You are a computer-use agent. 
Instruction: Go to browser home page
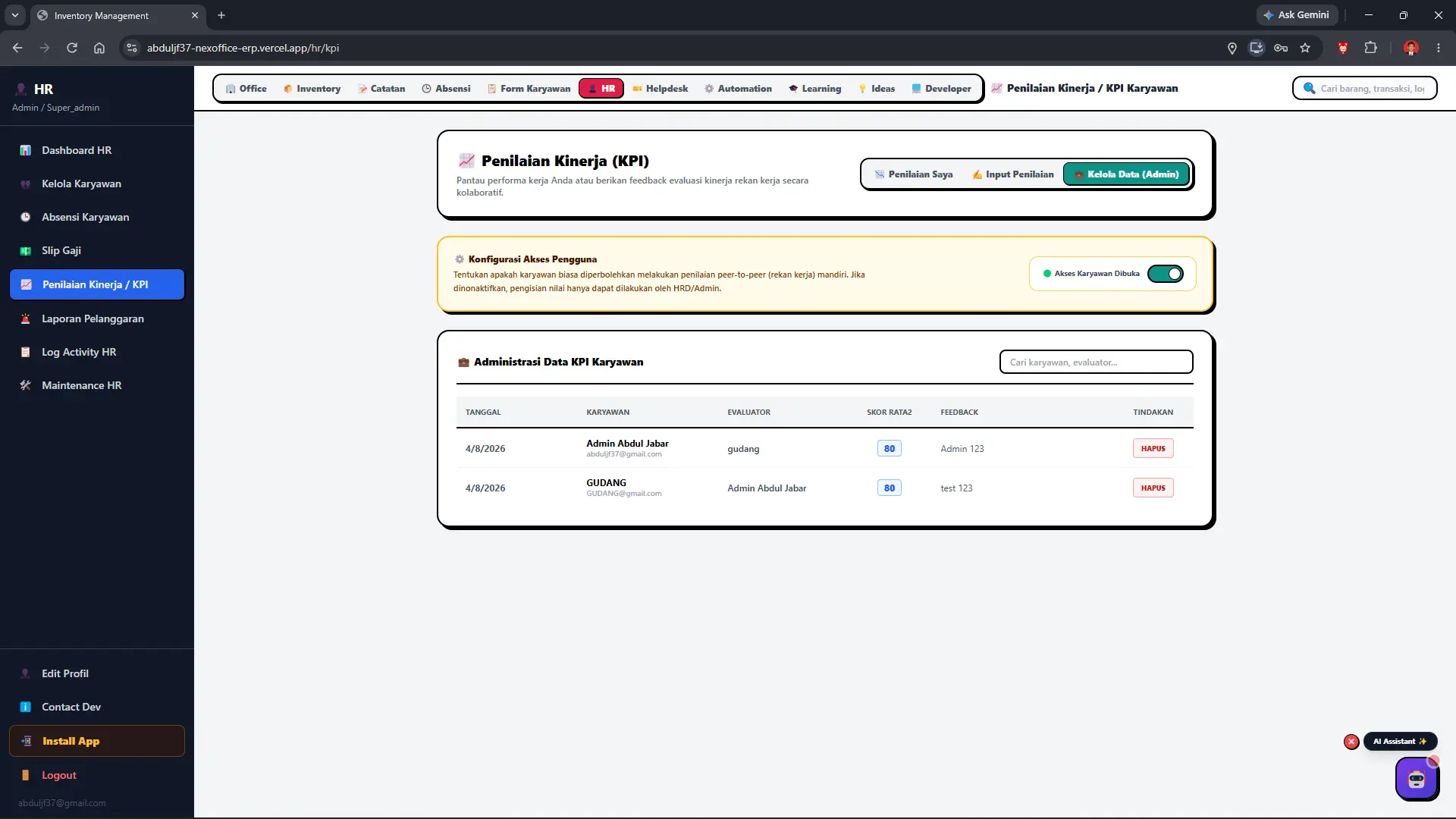click(x=99, y=48)
